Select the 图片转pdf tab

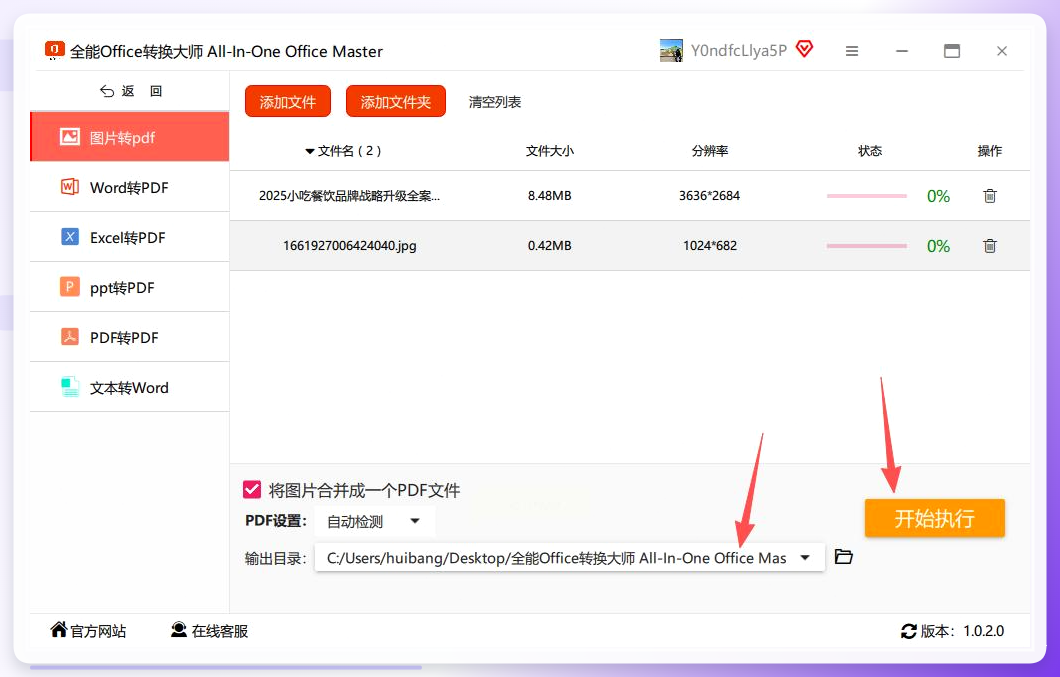pos(130,137)
